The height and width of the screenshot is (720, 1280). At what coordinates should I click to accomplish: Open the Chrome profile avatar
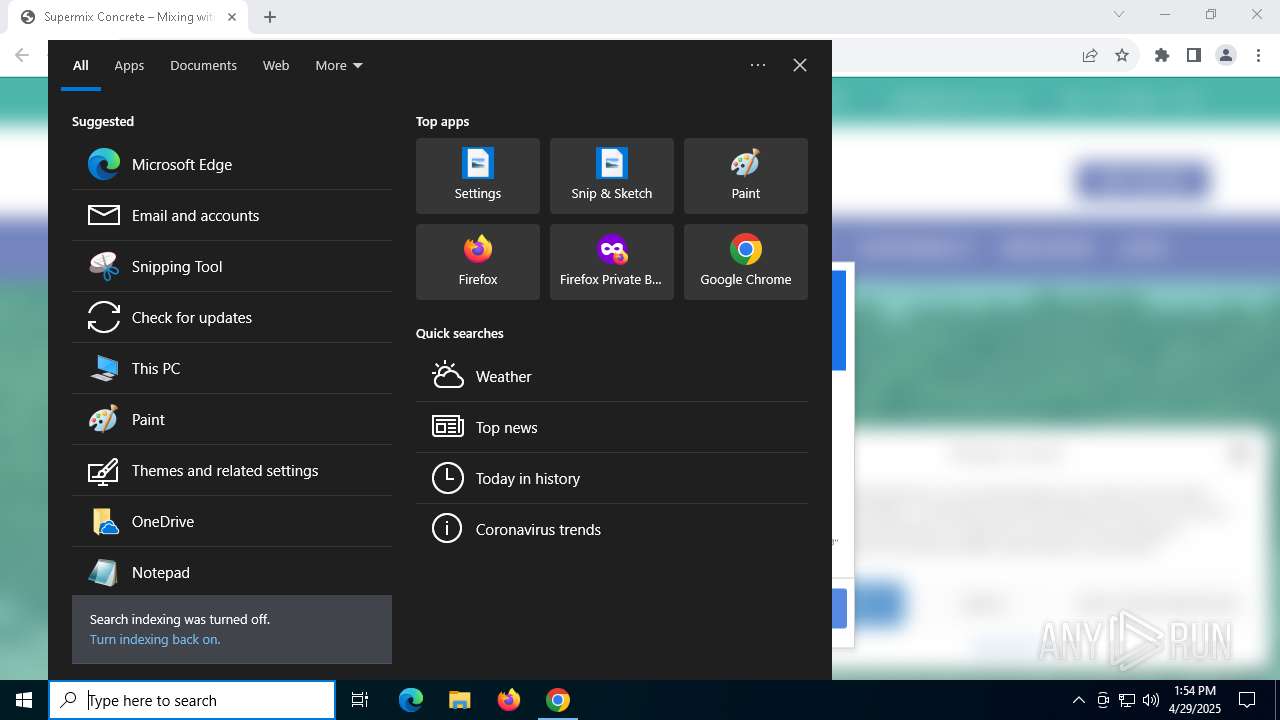(x=1226, y=56)
